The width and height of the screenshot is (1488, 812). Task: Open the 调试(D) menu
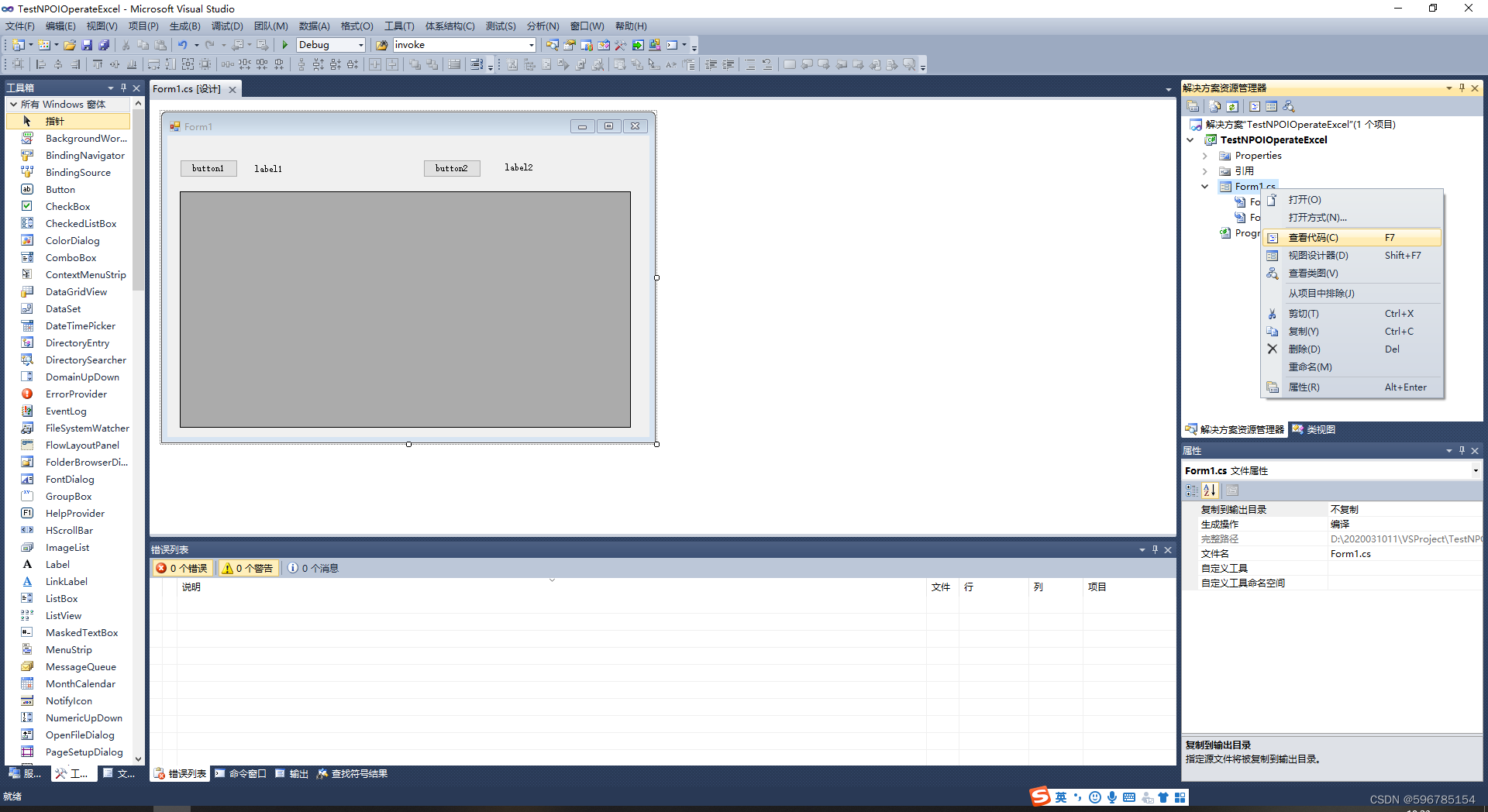227,26
